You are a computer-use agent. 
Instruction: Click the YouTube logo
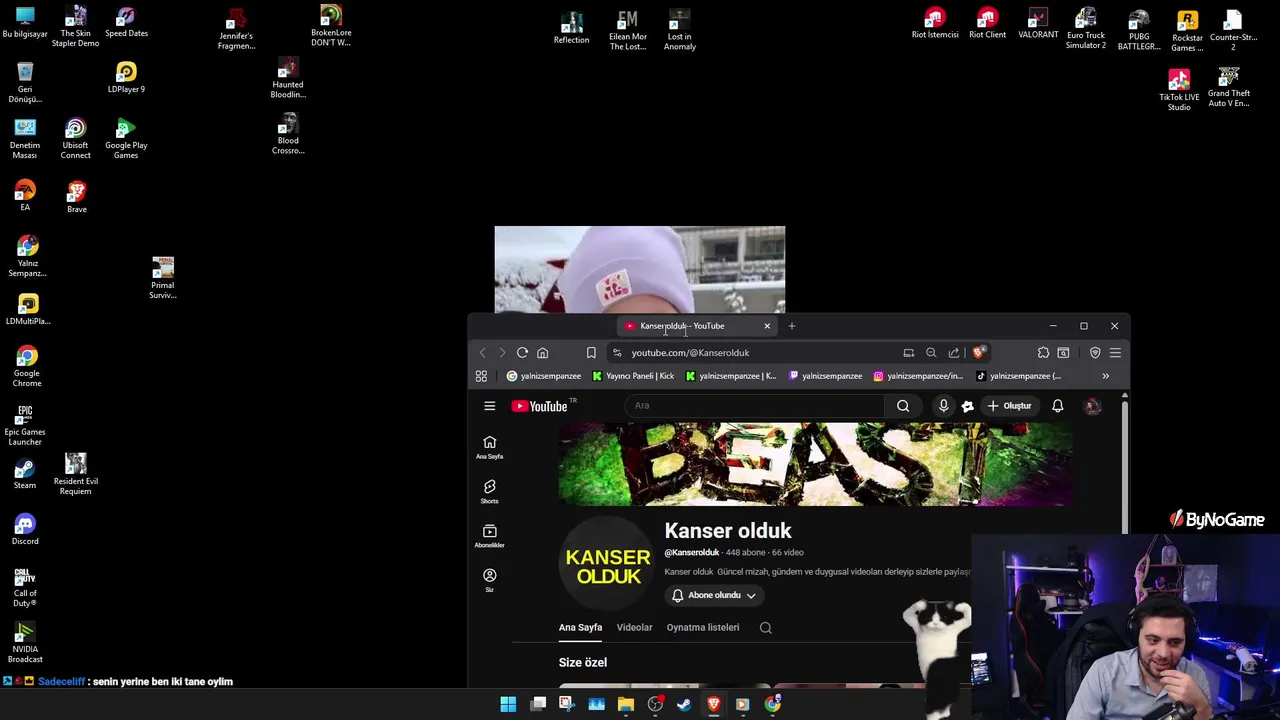(x=540, y=406)
